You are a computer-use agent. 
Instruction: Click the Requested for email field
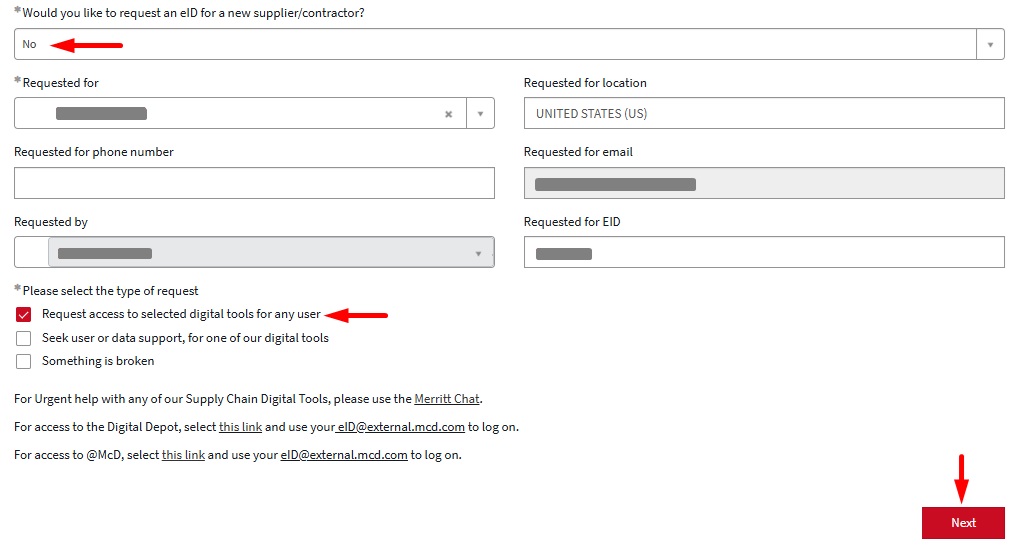[x=764, y=183]
